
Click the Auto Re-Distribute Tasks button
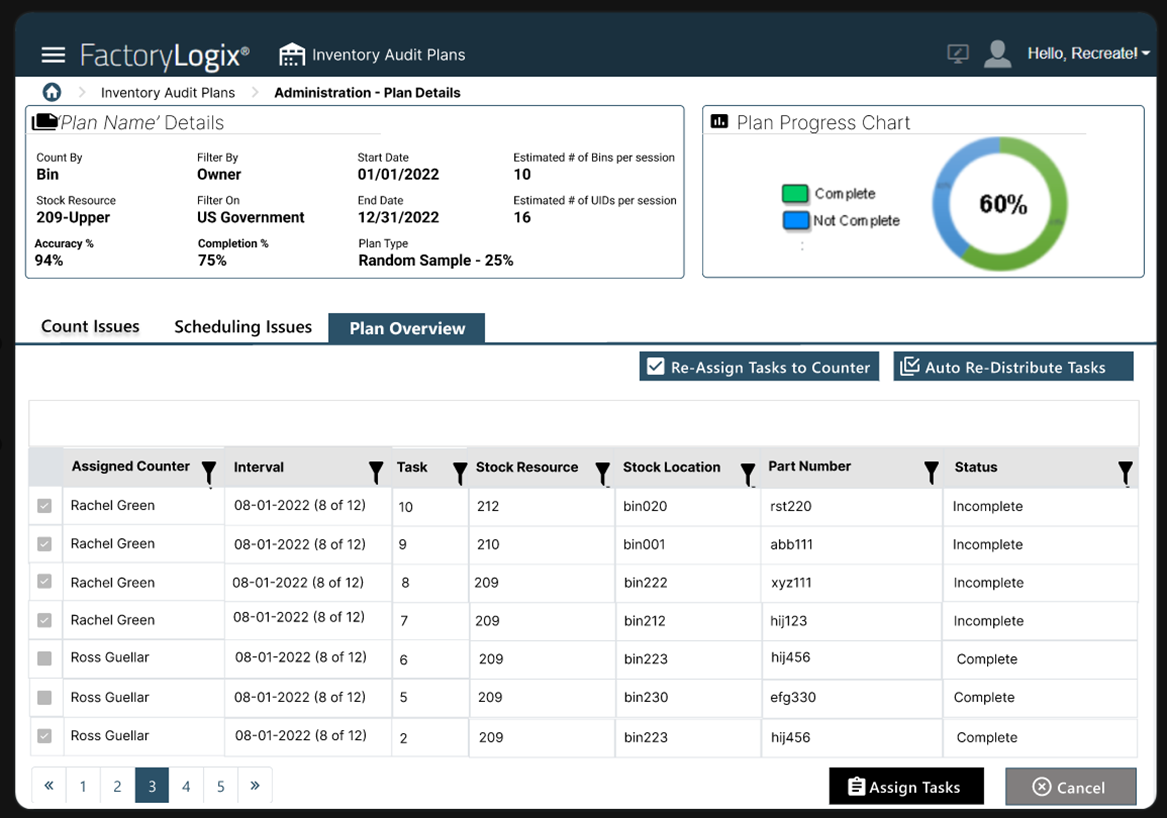tap(1013, 366)
